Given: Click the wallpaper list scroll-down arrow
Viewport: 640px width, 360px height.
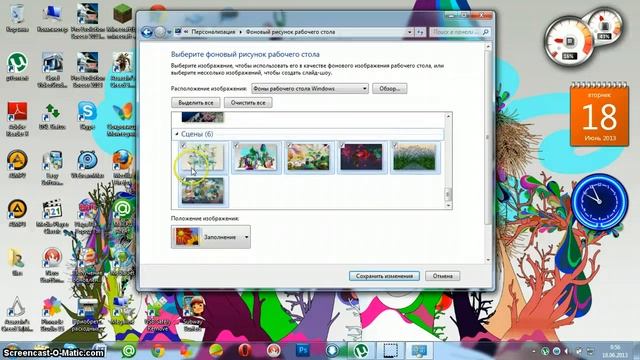Looking at the screenshot, I should click(448, 205).
